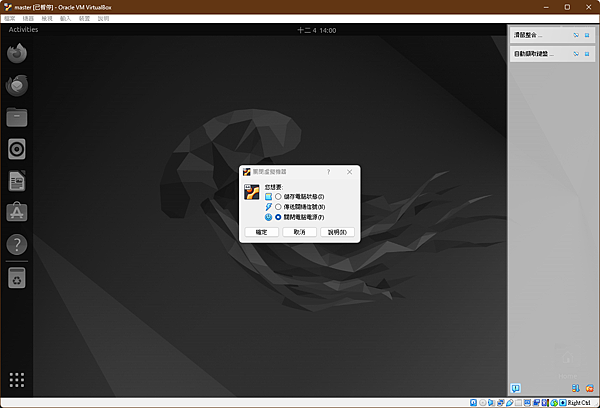Screen dimensions: 600x408
Task: Click the don't-show-again icon on the 自動擷取鍵盤 notification
Action: pyautogui.click(x=576, y=54)
